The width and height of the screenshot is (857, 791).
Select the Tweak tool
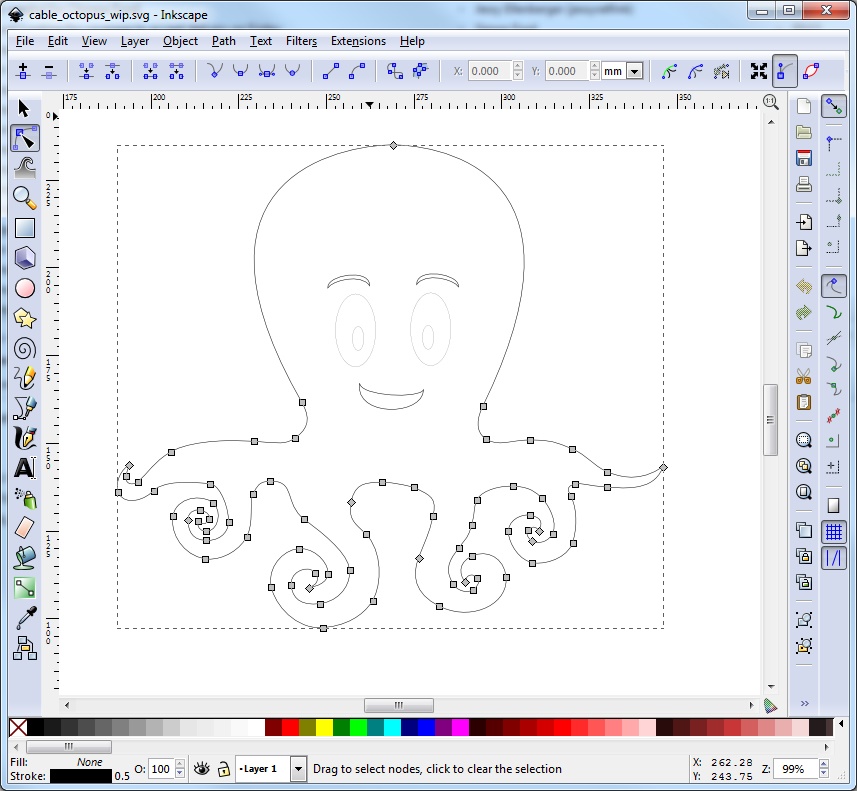25,168
